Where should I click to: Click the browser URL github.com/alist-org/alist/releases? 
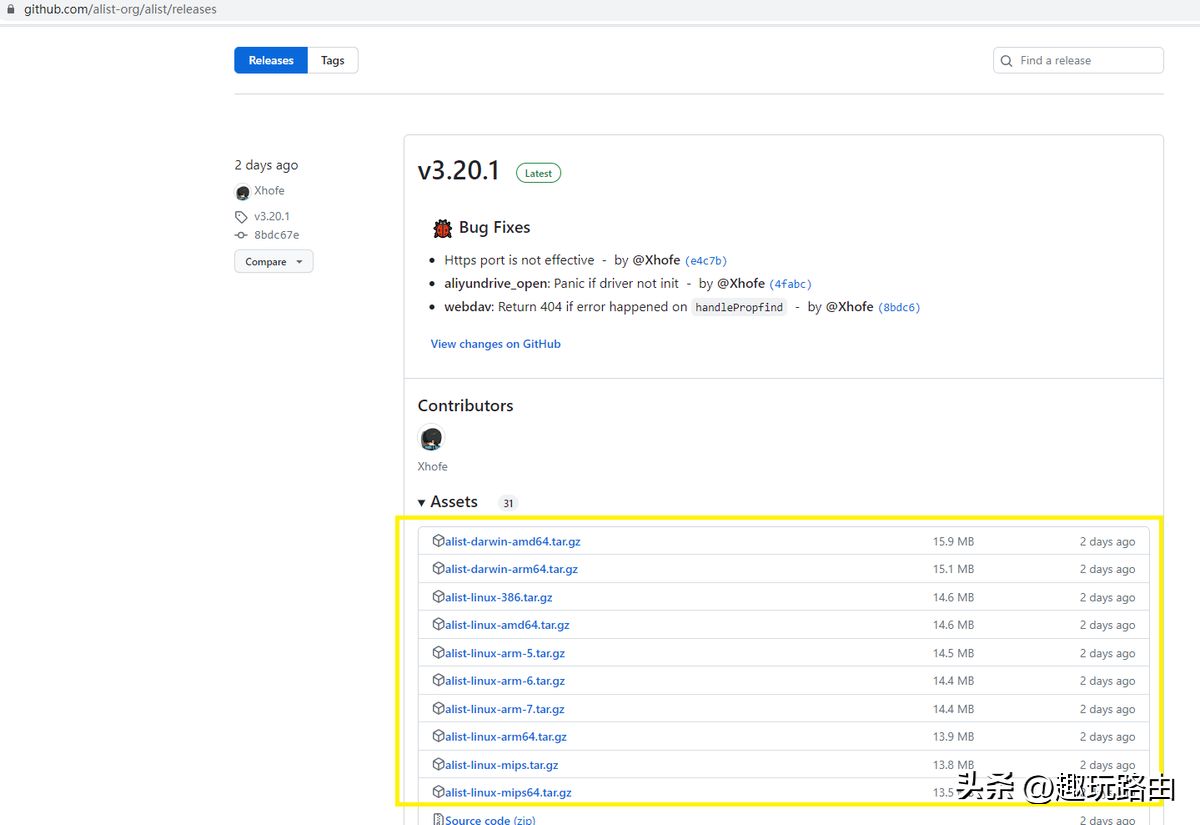click(x=120, y=9)
